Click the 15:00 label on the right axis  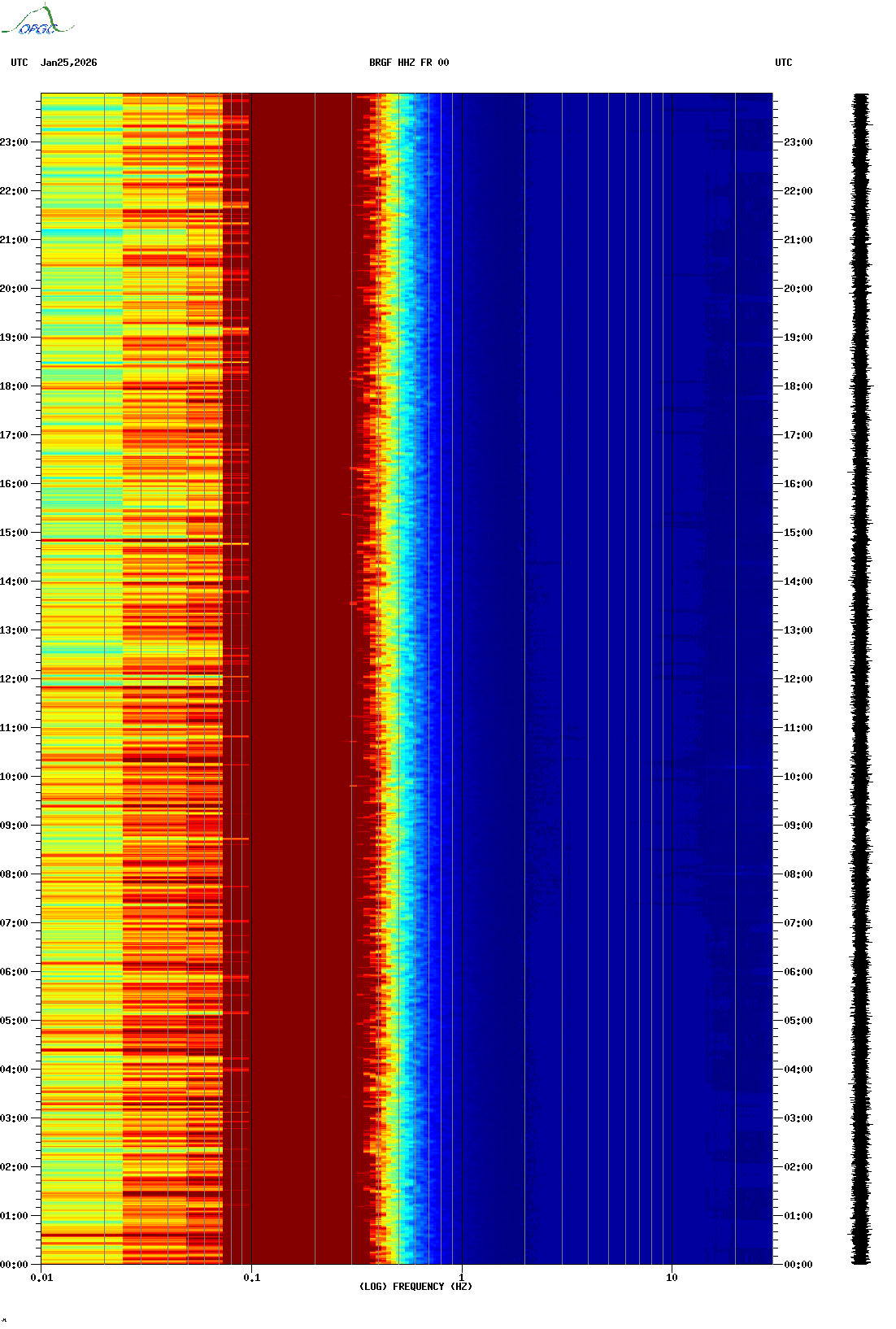[x=798, y=533]
